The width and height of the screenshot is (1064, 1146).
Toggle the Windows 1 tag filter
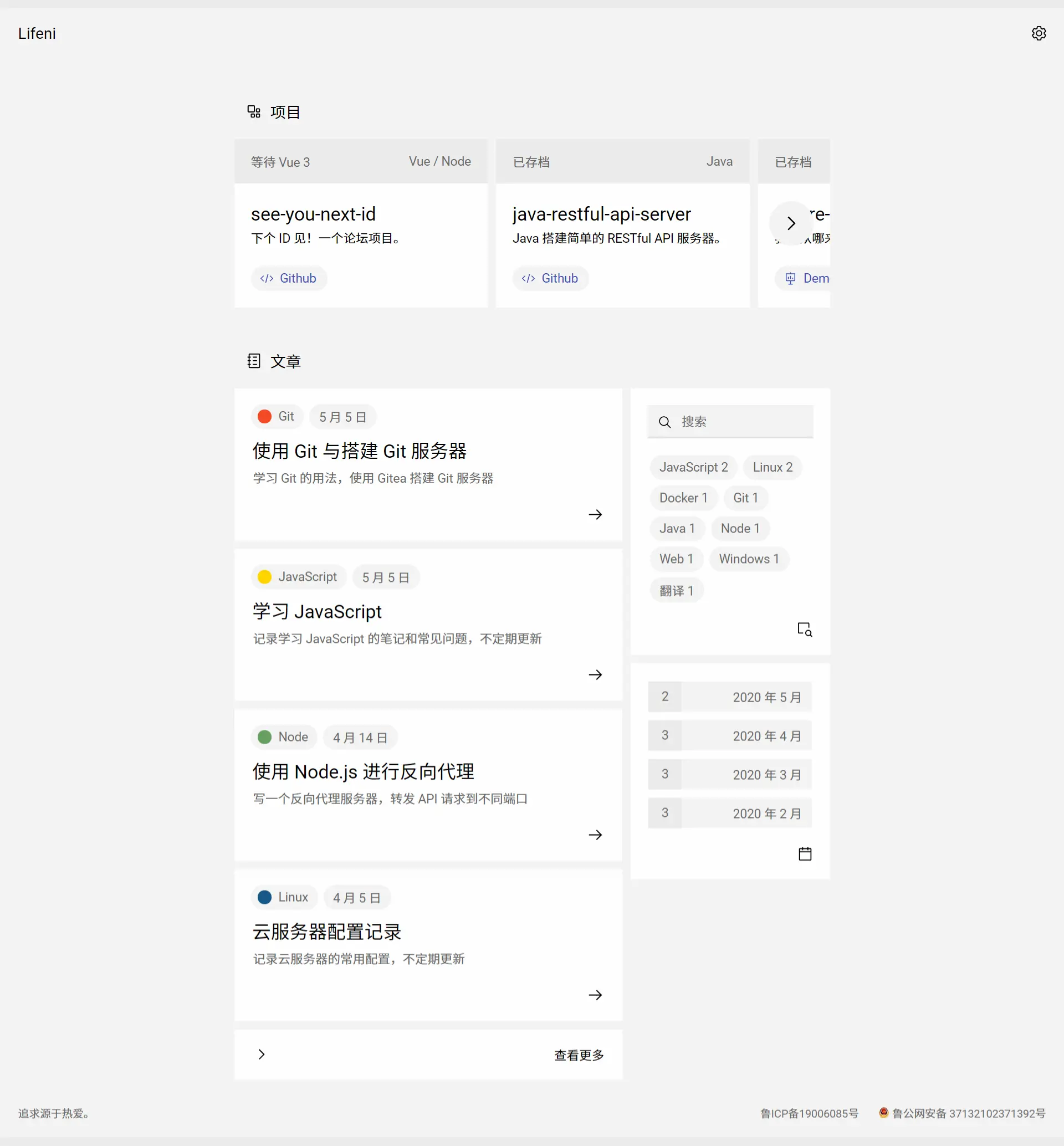coord(749,559)
